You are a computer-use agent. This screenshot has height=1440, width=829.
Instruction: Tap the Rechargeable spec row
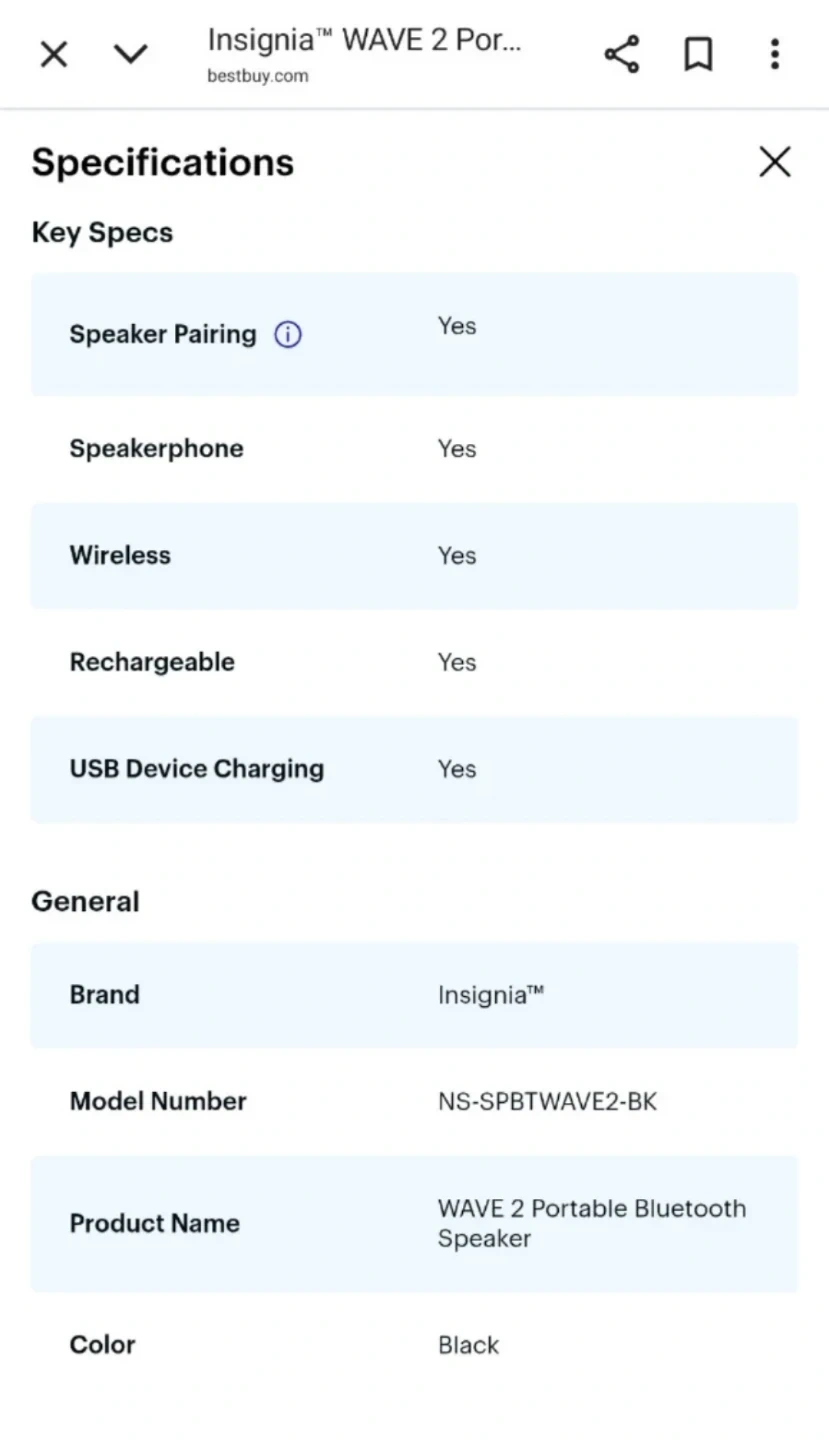tap(414, 662)
